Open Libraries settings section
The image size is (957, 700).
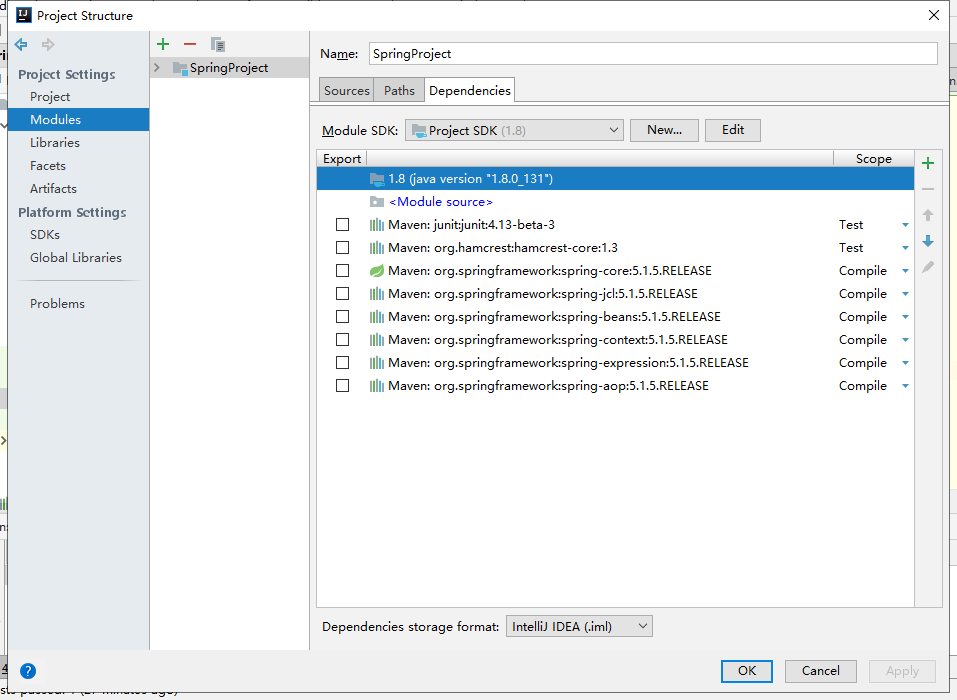[55, 142]
